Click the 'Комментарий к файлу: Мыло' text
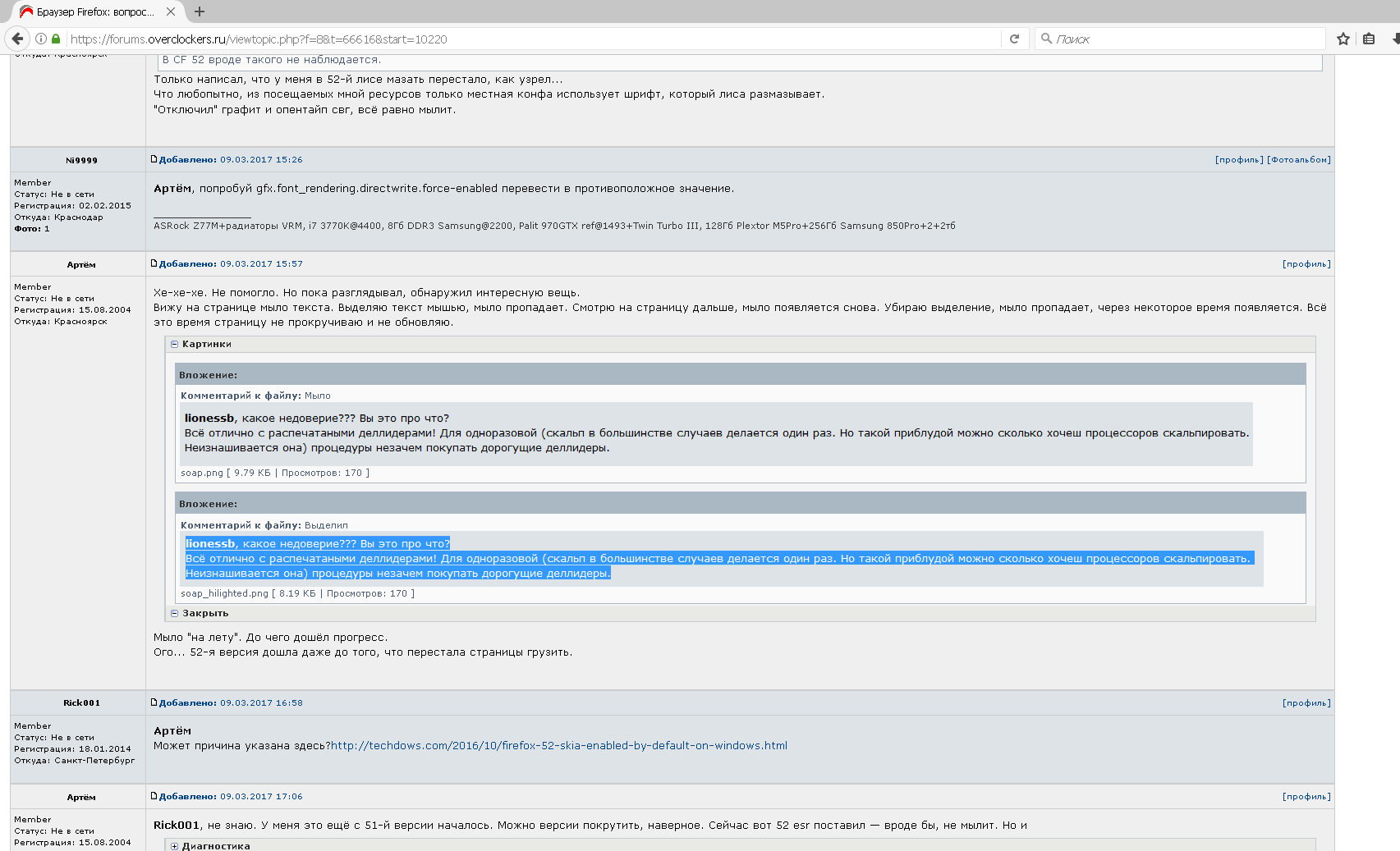Viewport: 1400px width, 851px height. pos(255,396)
